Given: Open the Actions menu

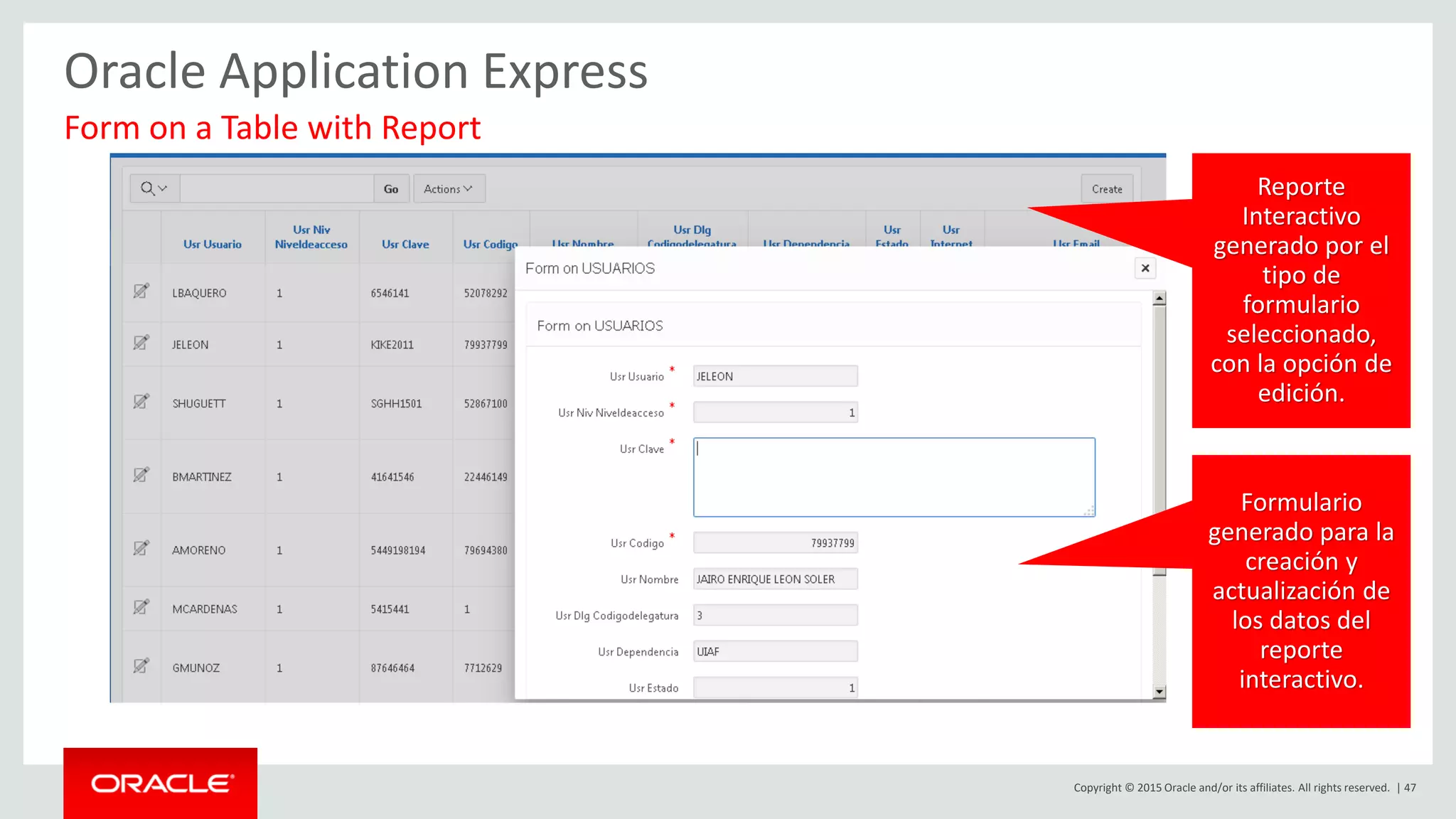Looking at the screenshot, I should [x=449, y=188].
